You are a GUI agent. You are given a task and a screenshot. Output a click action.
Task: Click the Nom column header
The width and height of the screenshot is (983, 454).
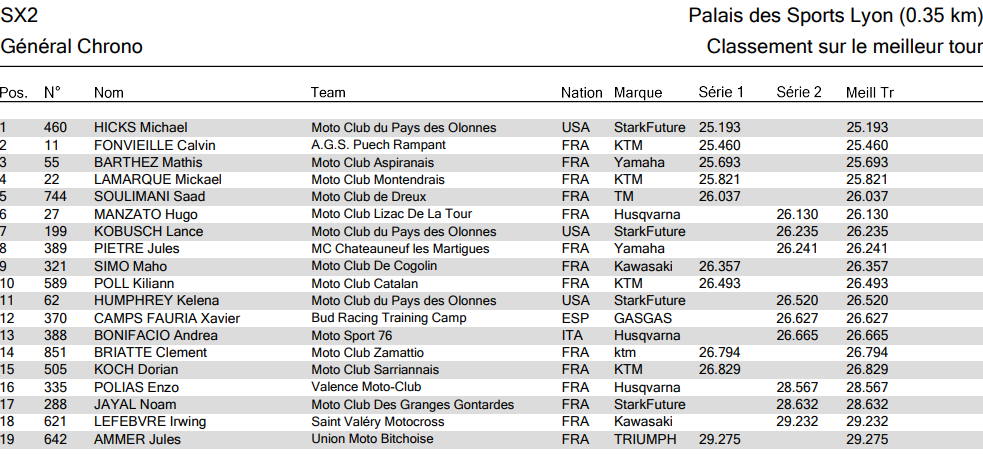coord(108,93)
